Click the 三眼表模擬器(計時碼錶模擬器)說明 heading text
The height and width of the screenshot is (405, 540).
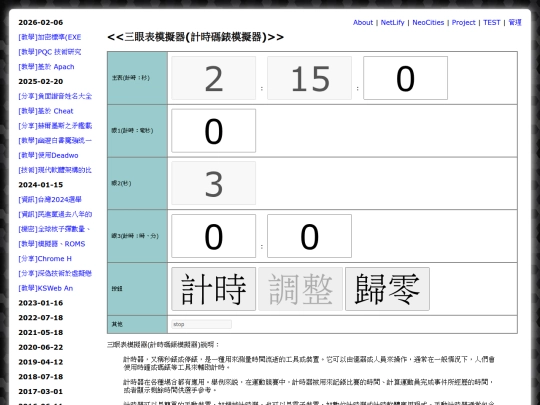pyautogui.click(x=163, y=344)
